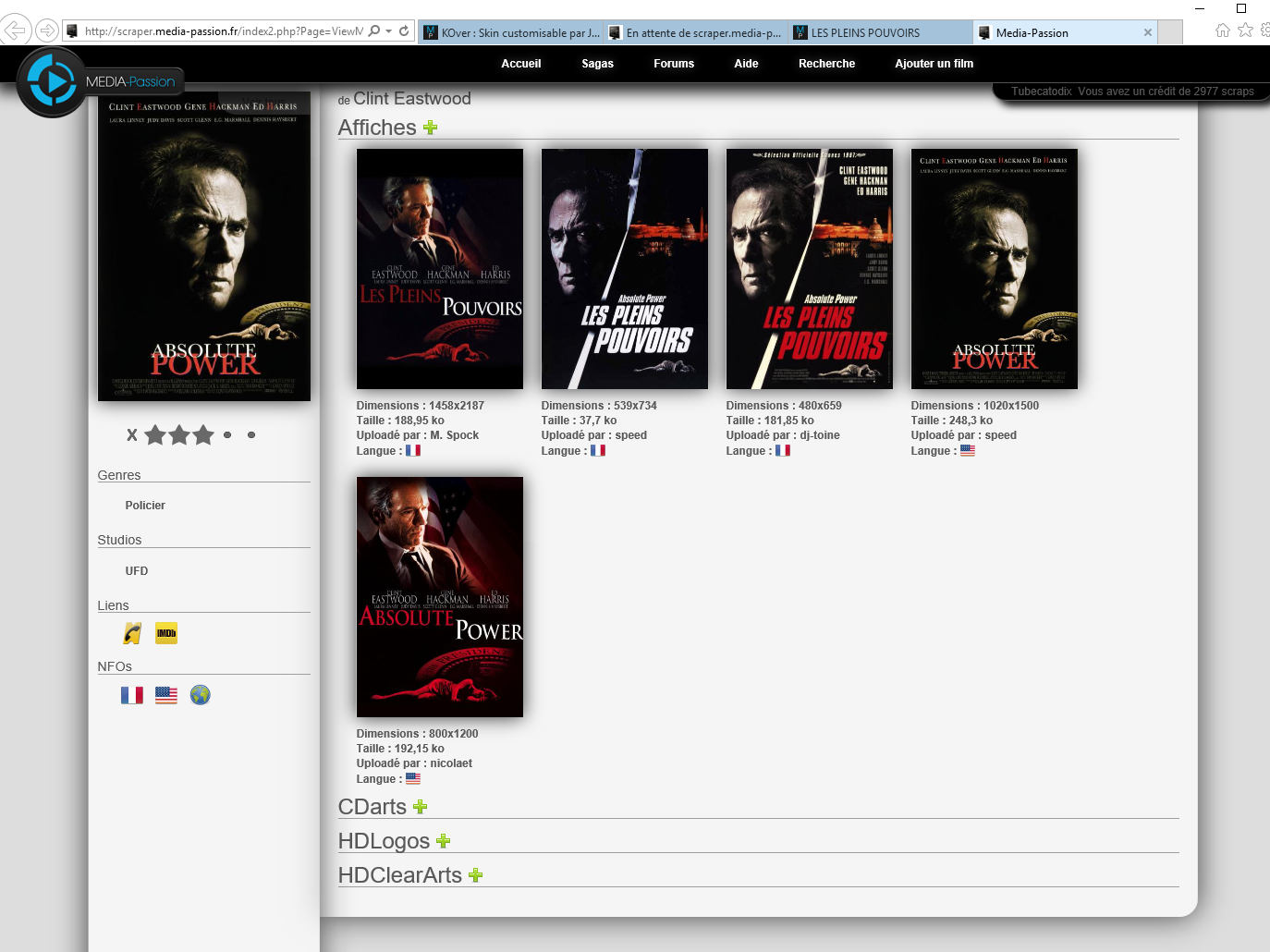1270x952 pixels.
Task: Switch to the LES PLEINS POUVOIRS tab
Action: (x=880, y=32)
